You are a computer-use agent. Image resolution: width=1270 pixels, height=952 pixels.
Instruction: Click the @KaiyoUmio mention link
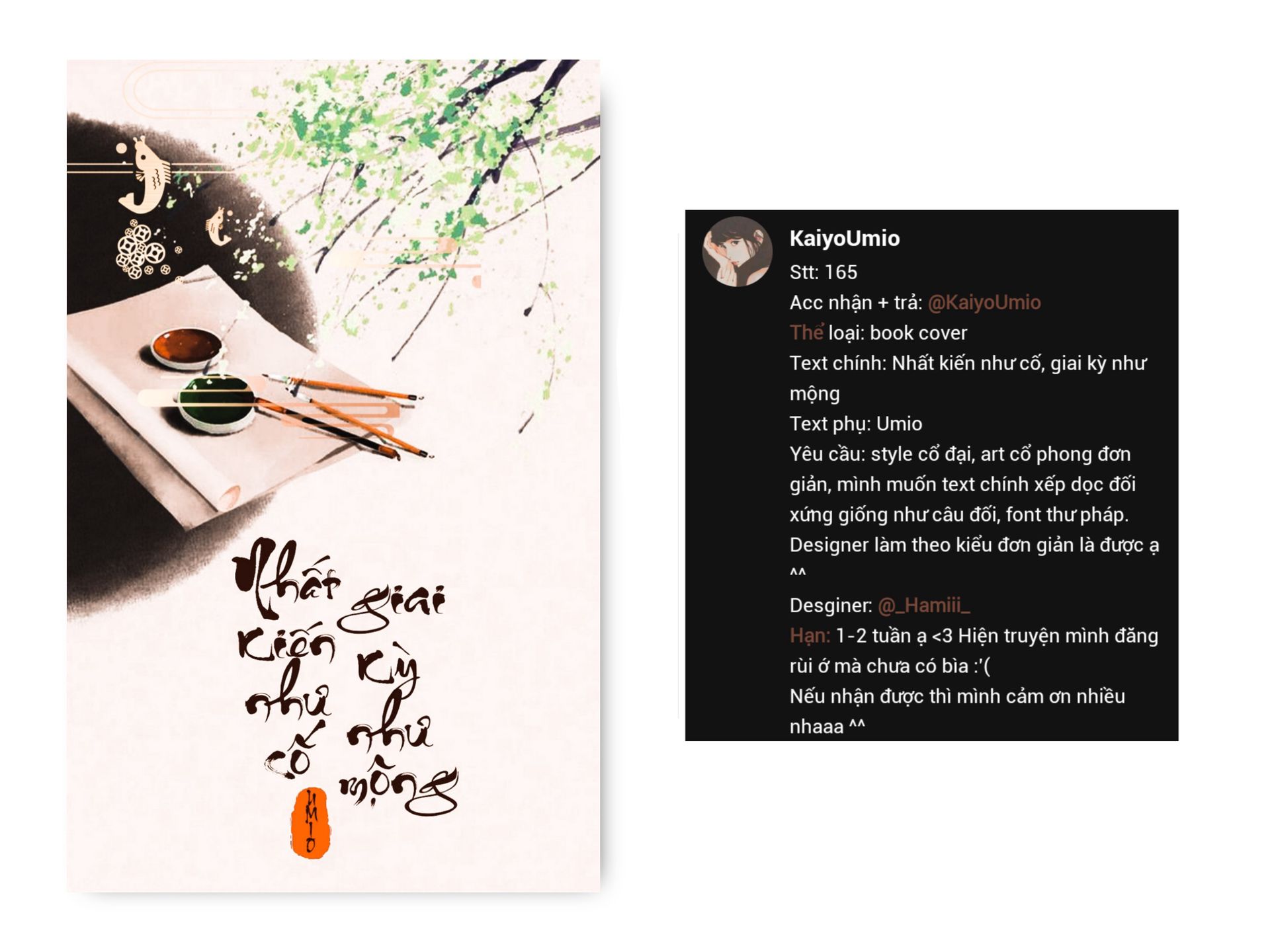click(984, 302)
